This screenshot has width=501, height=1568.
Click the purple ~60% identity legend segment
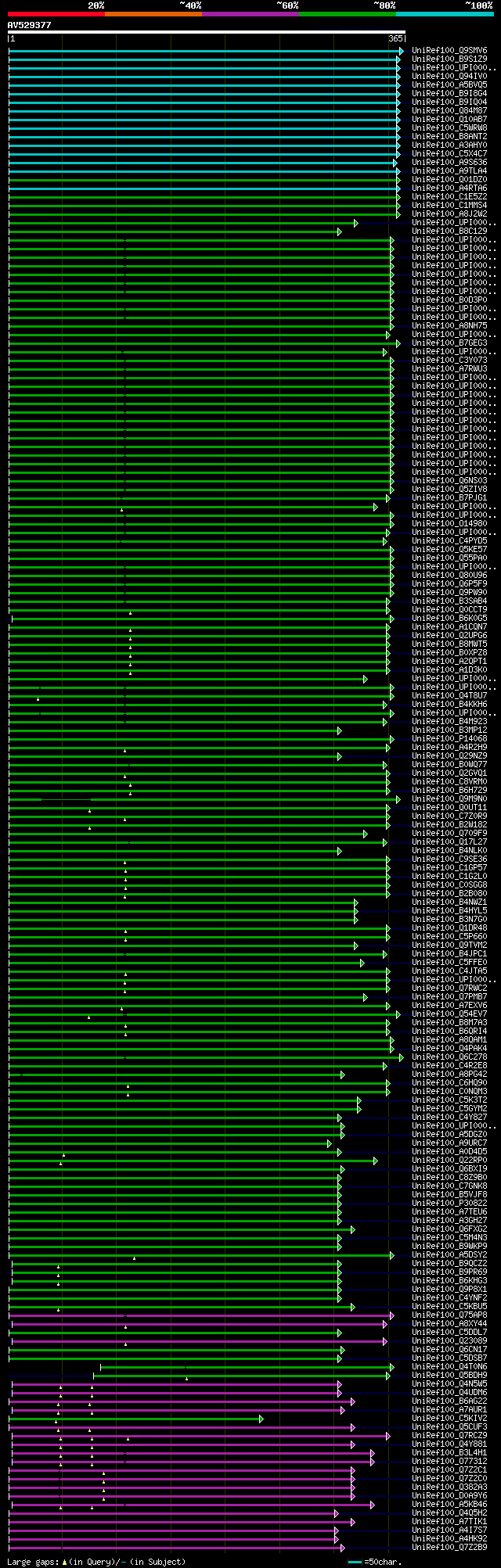tap(250, 14)
